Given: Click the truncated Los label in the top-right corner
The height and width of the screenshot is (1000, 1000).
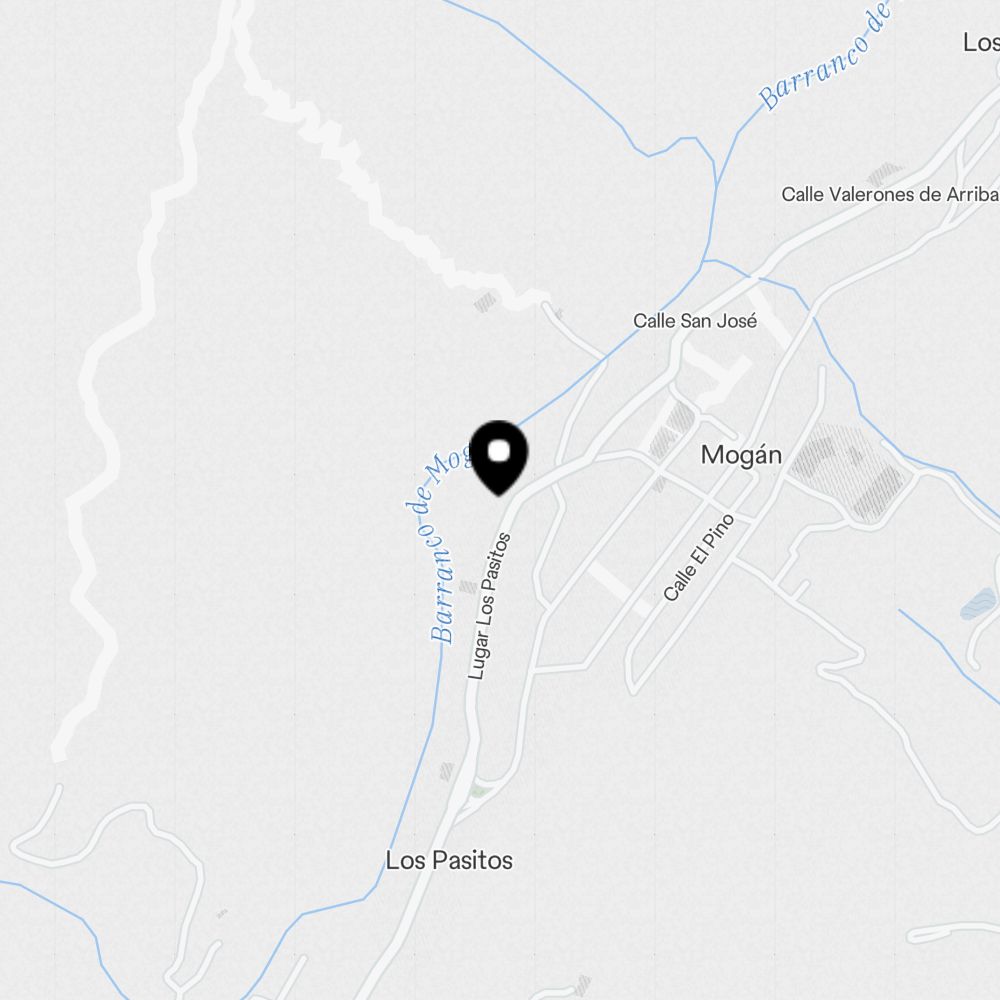Looking at the screenshot, I should coord(981,43).
